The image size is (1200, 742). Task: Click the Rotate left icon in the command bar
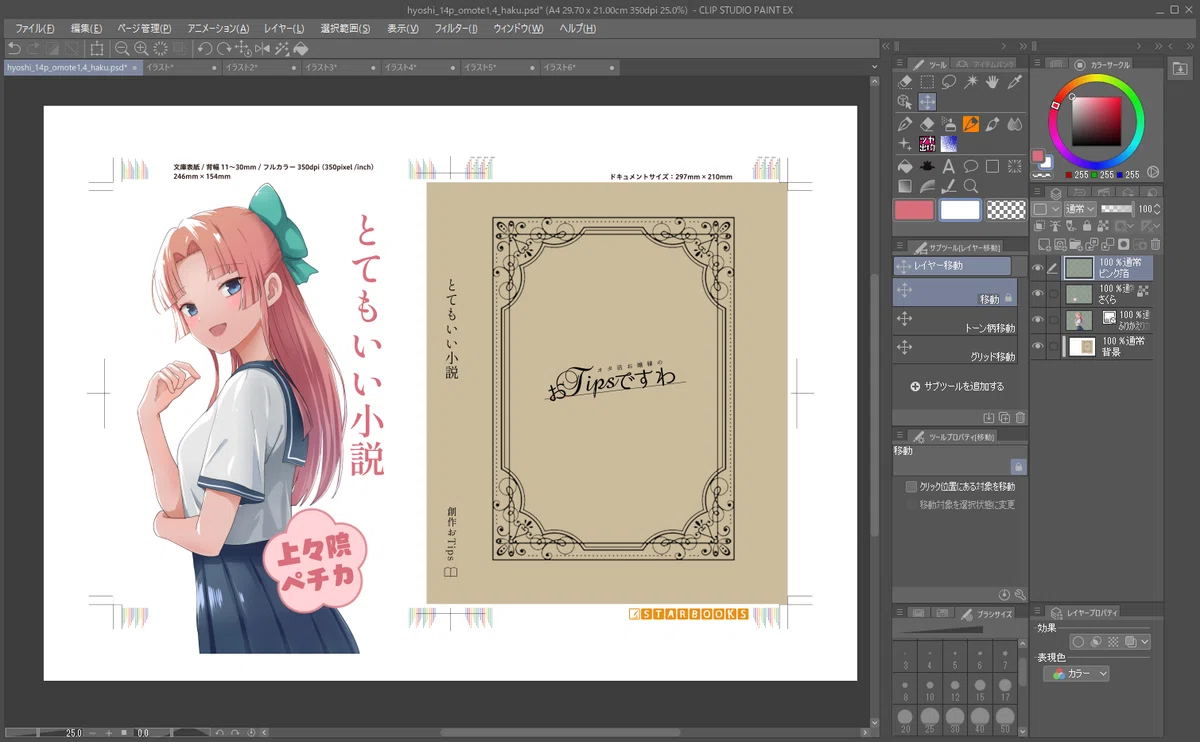click(x=204, y=48)
